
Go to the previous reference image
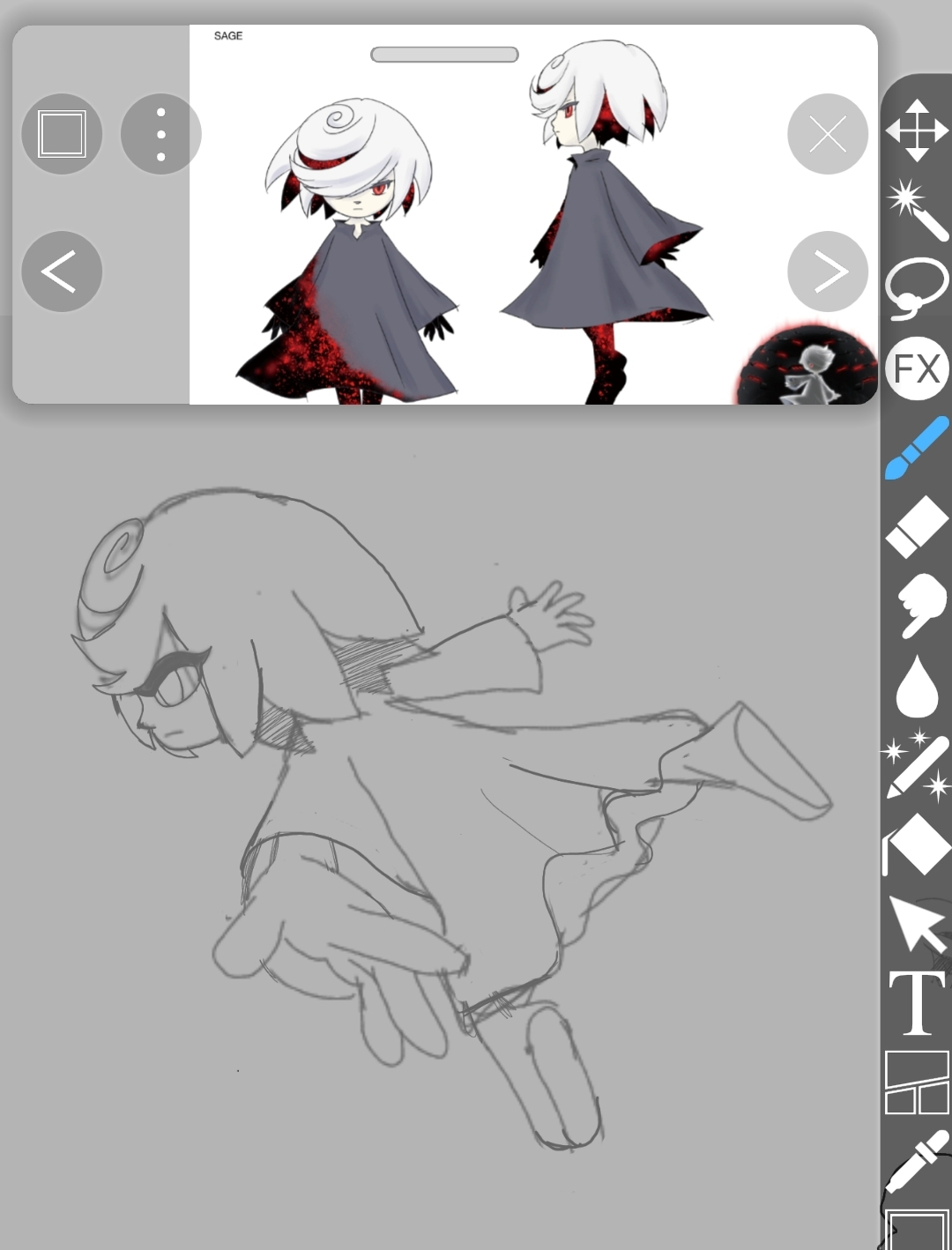(62, 272)
